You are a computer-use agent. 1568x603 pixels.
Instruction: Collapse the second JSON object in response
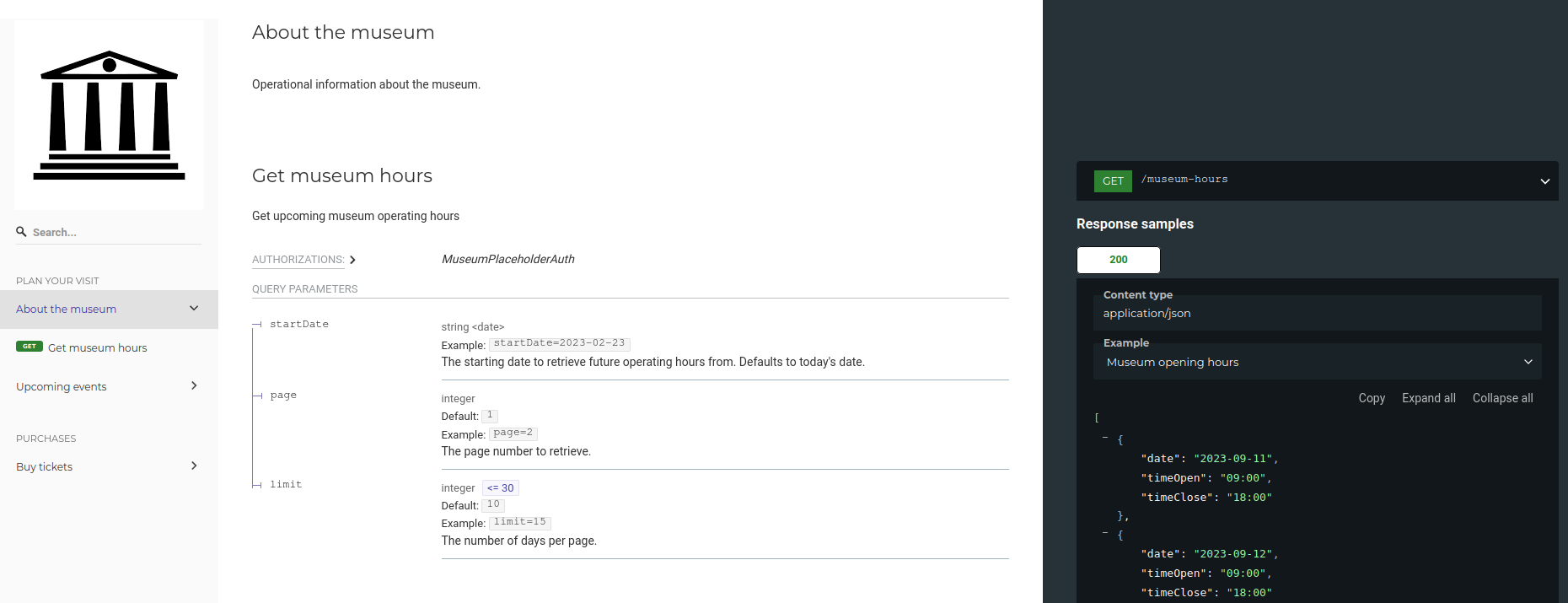coord(1104,533)
